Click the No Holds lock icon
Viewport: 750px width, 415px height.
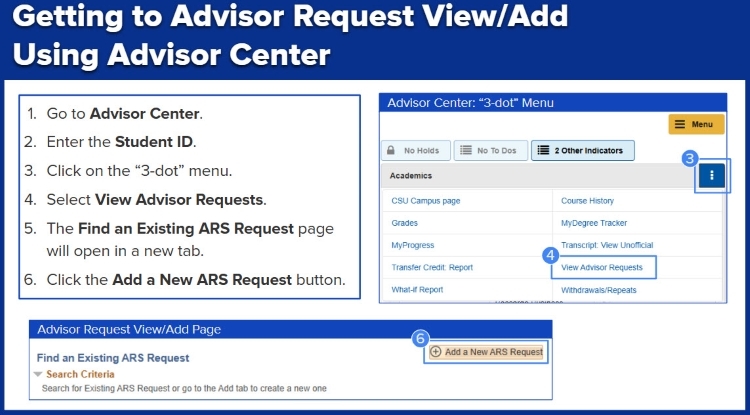(x=393, y=151)
